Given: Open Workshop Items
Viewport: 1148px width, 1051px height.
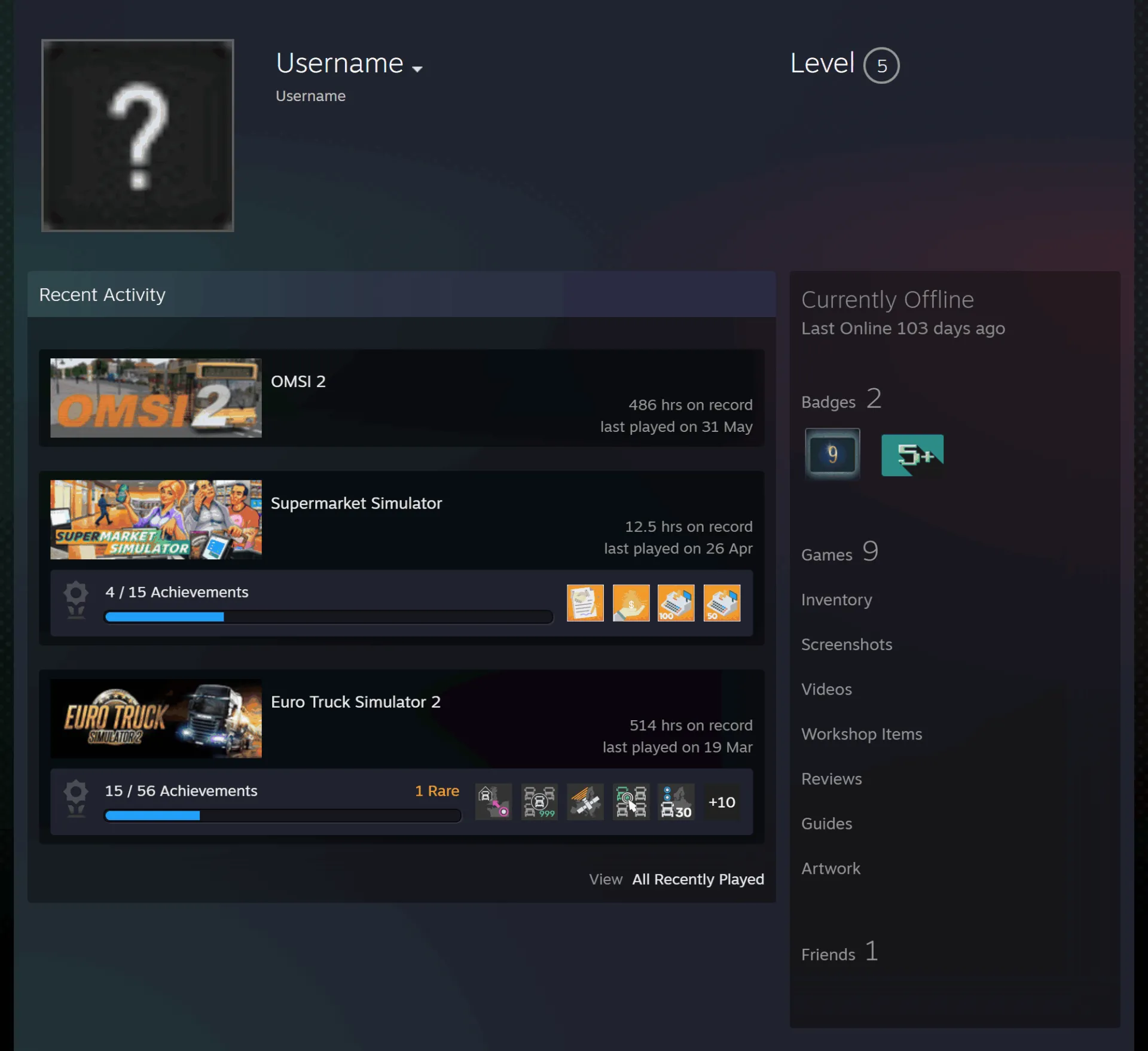Looking at the screenshot, I should tap(862, 734).
